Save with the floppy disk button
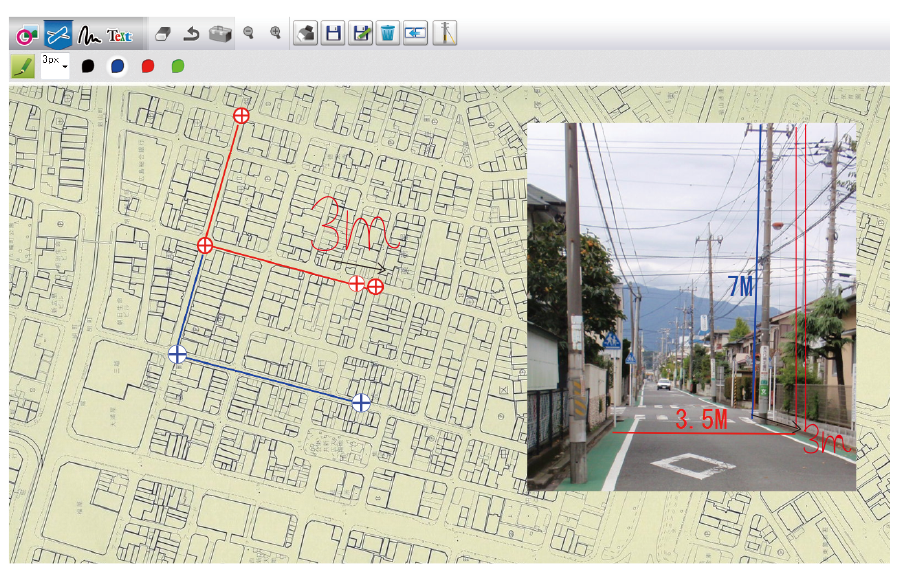This screenshot has height=574, width=900. click(333, 33)
